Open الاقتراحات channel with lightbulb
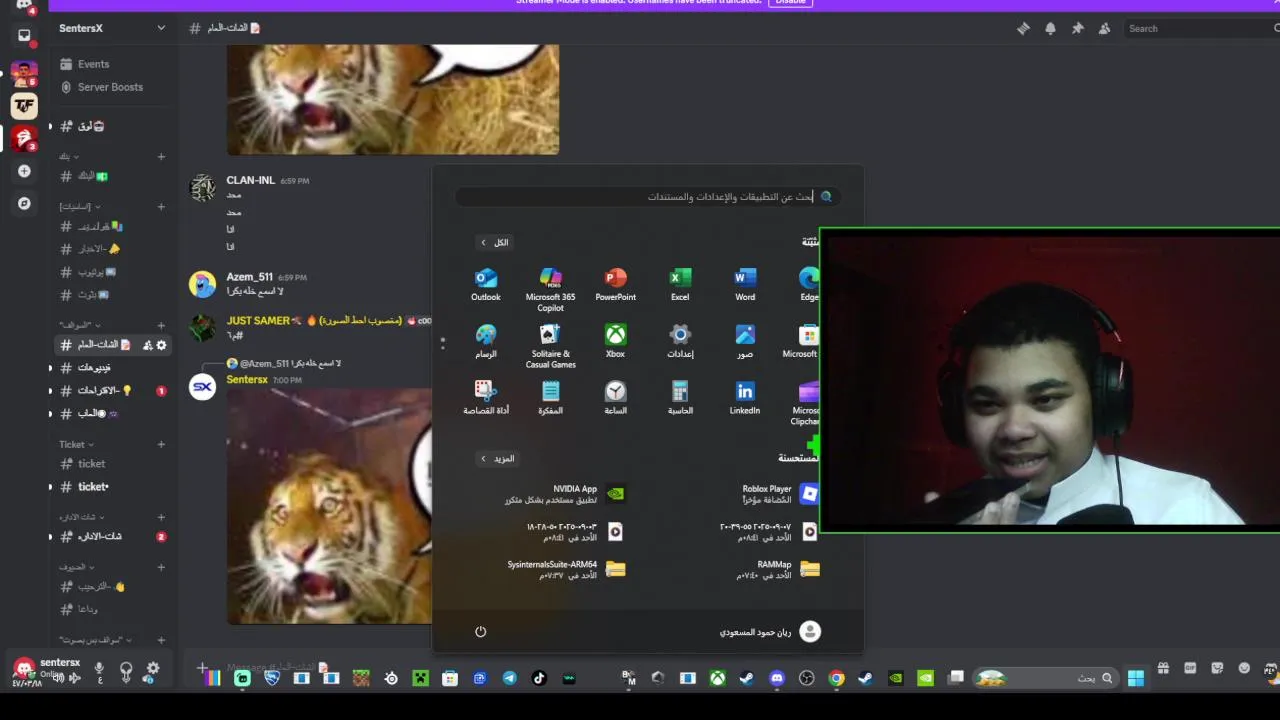This screenshot has height=720, width=1280. click(x=112, y=391)
